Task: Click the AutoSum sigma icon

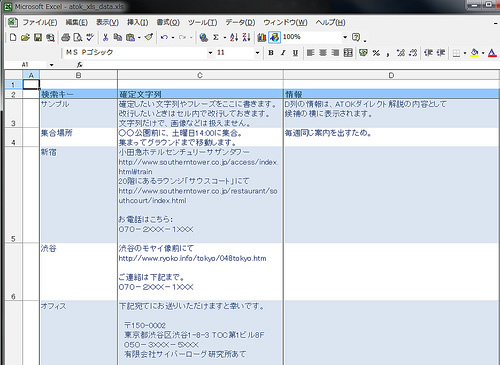Action: [216, 37]
